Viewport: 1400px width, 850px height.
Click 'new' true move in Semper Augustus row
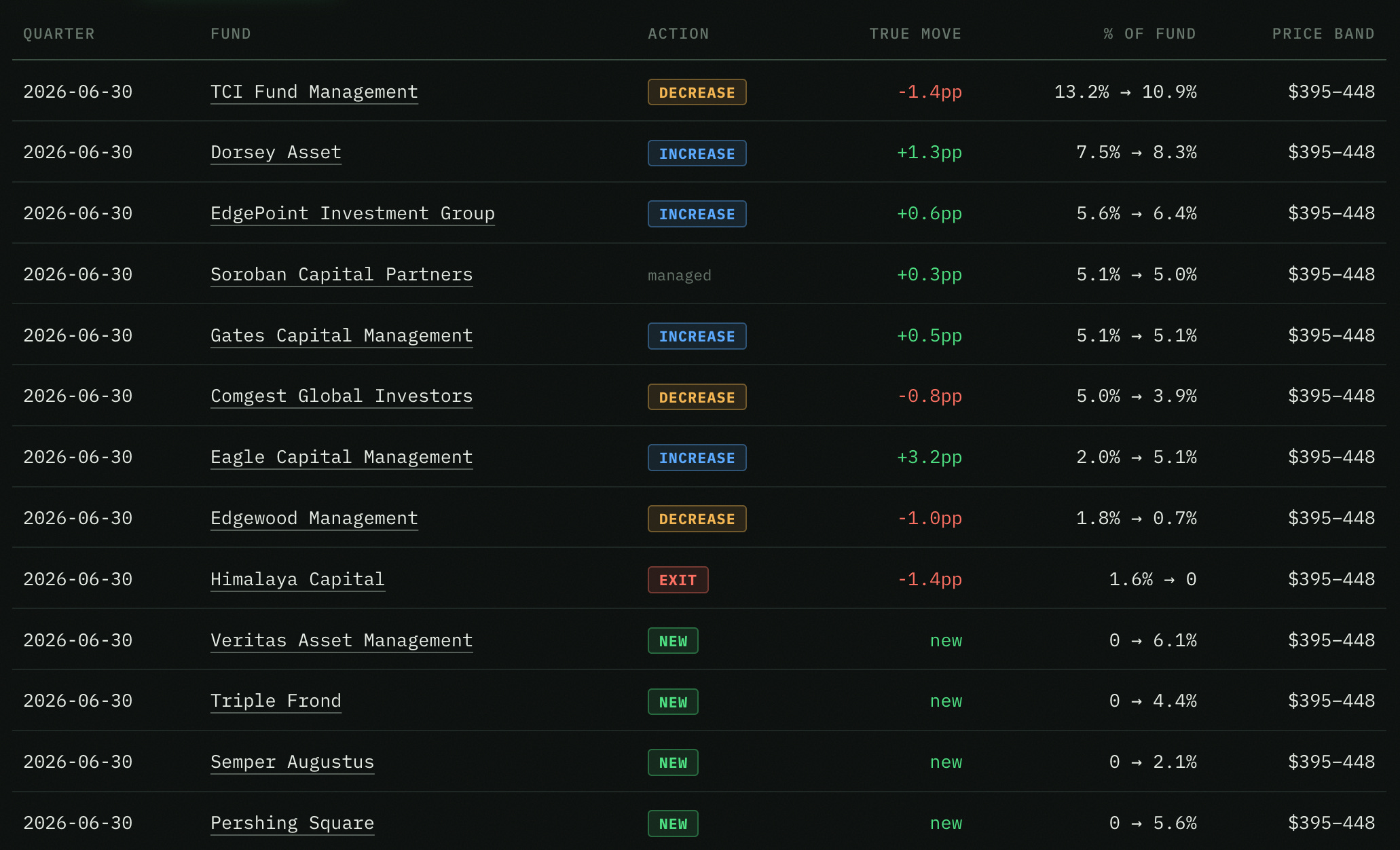pos(946,762)
